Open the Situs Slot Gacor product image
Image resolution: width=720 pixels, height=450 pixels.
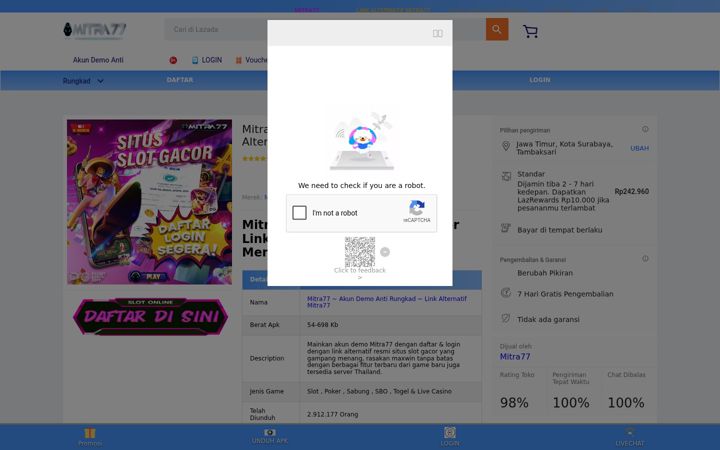[x=149, y=202]
